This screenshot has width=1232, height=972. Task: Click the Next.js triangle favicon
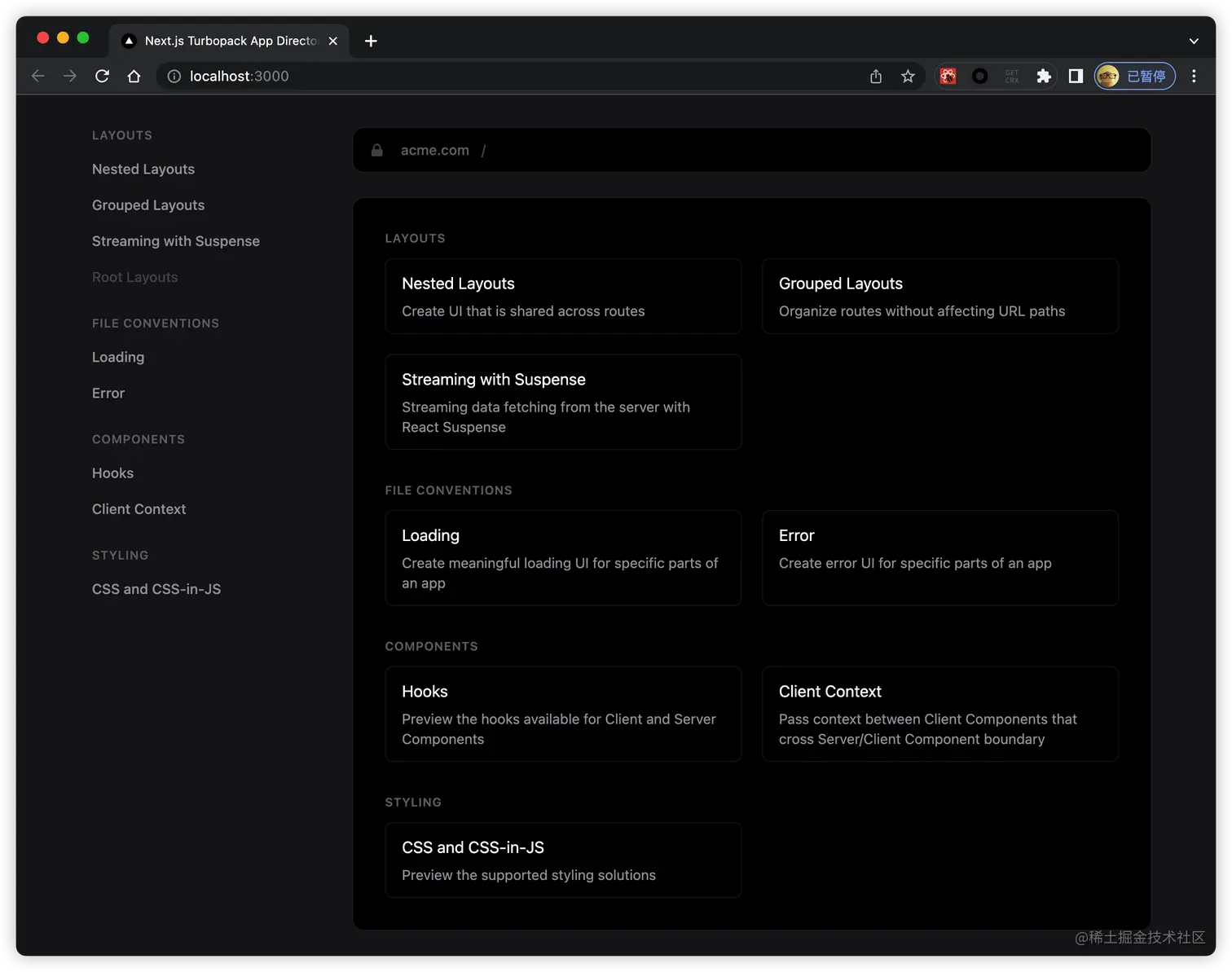pyautogui.click(x=129, y=41)
